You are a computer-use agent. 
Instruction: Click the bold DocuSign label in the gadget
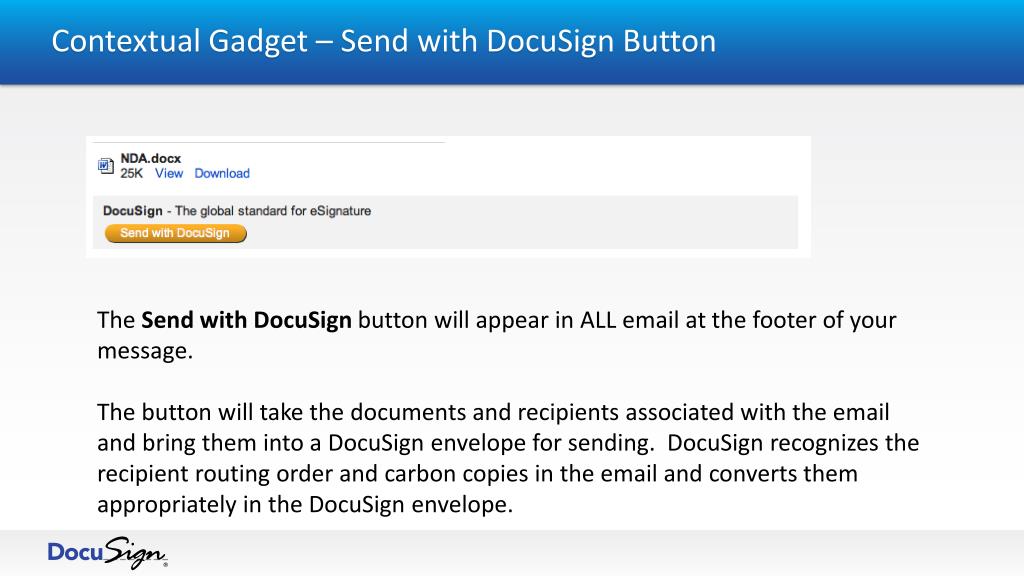pos(133,211)
